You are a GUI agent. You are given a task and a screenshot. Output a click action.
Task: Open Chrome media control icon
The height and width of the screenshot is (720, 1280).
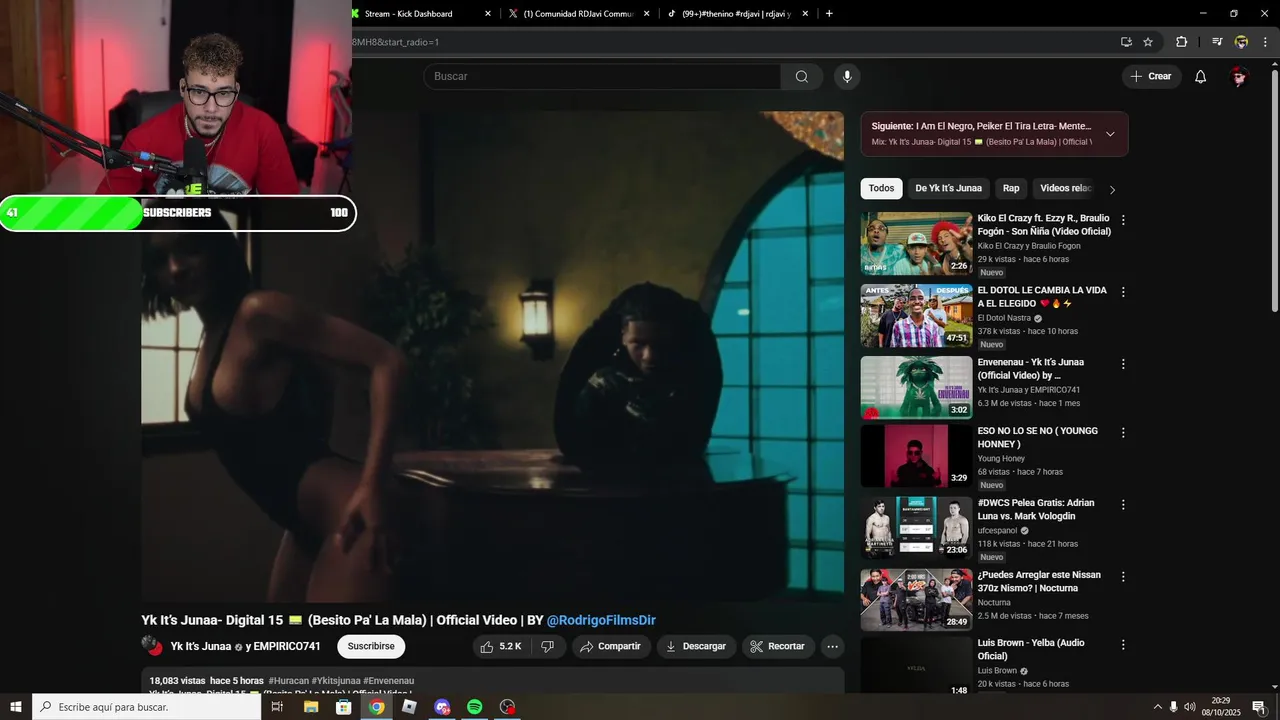point(1217,42)
